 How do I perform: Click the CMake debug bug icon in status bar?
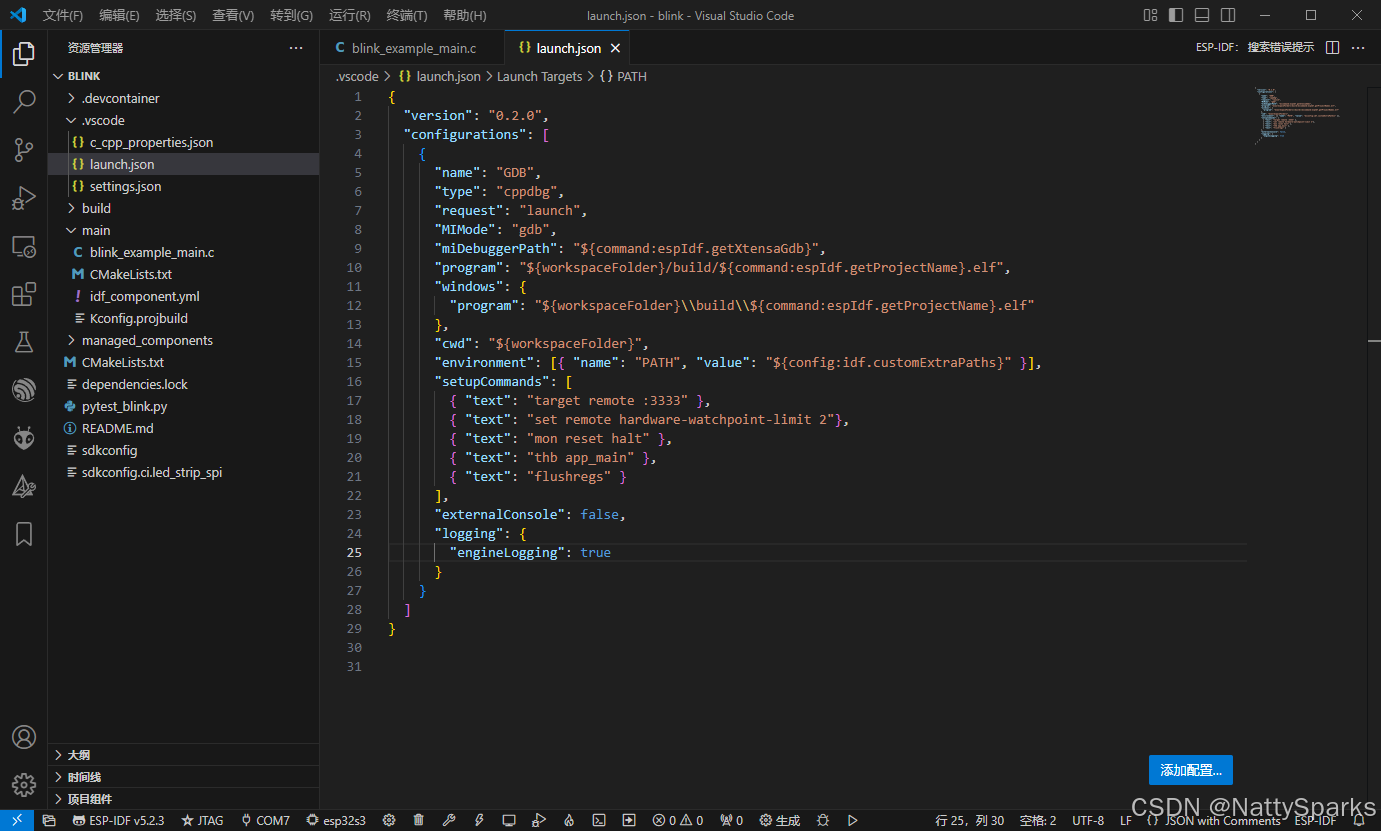click(823, 820)
